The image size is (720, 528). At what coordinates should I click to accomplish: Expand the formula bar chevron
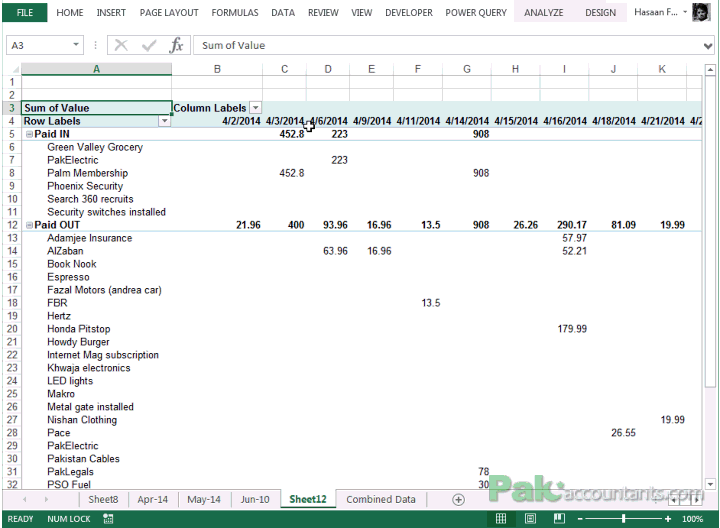708,45
